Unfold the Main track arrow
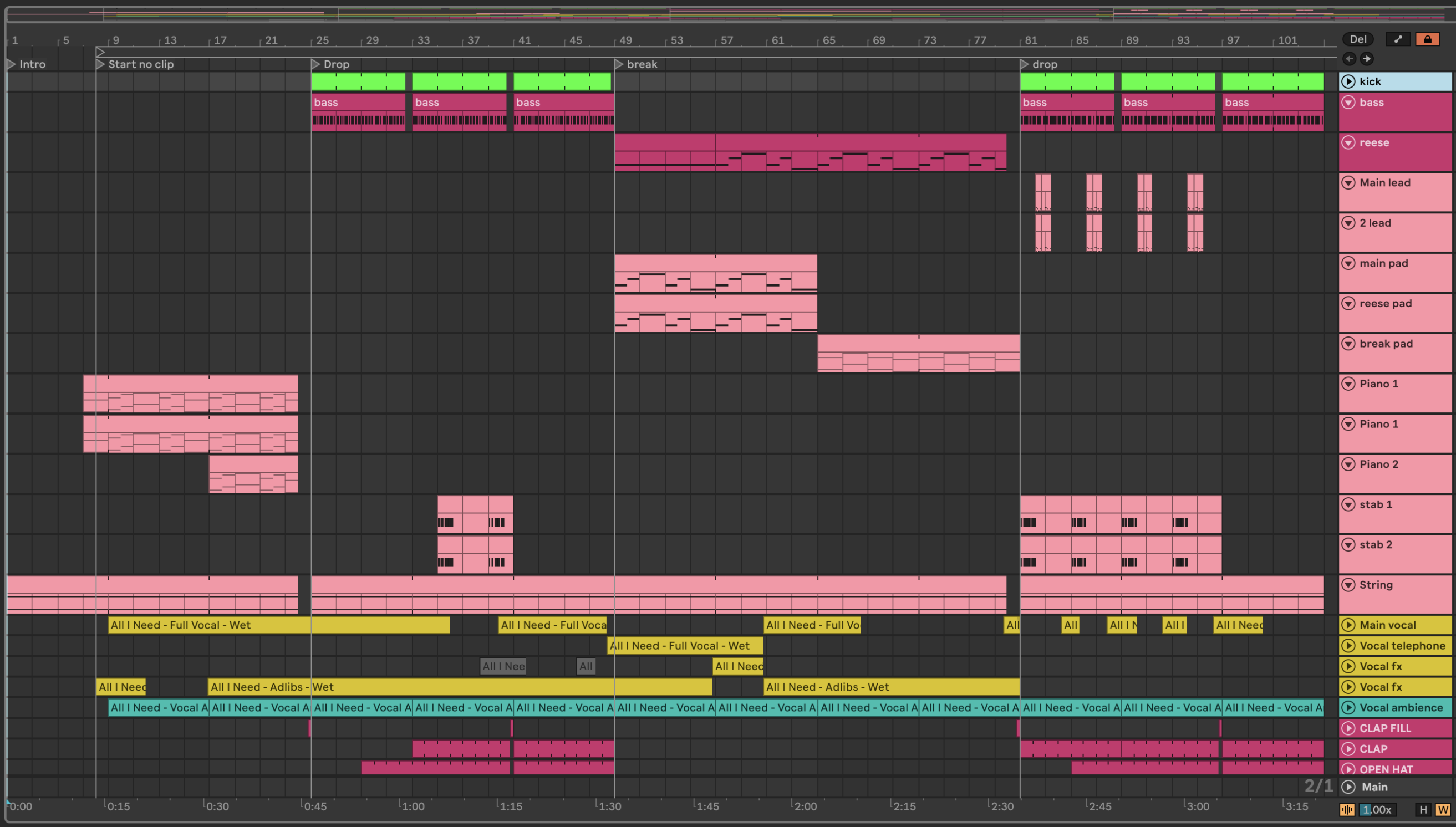The height and width of the screenshot is (827, 1456). [x=1348, y=787]
